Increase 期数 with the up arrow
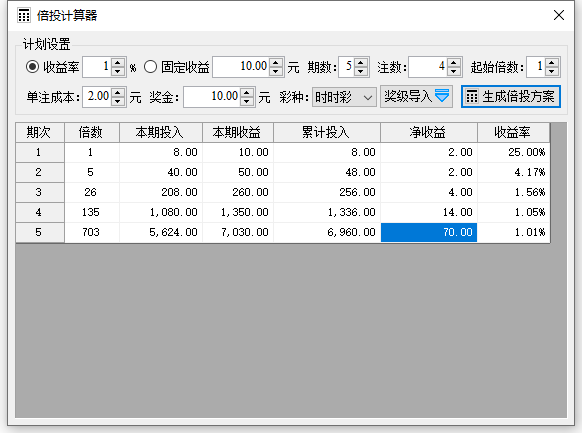The image size is (582, 433). [360, 63]
